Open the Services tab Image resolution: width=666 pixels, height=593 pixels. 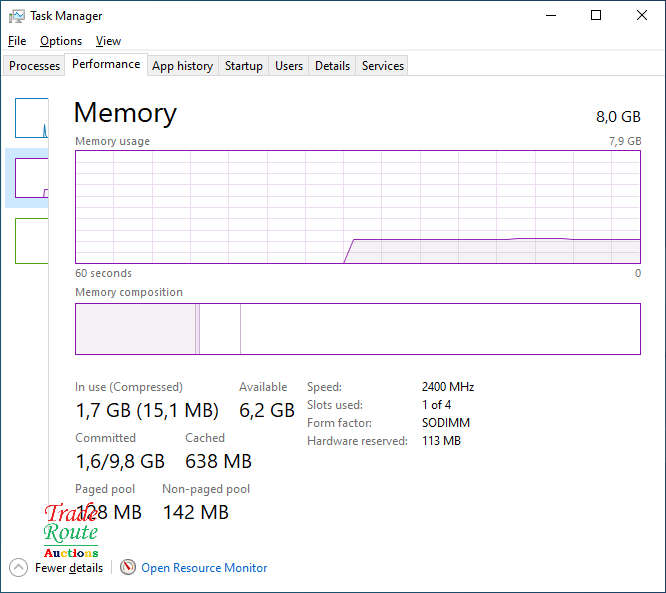382,66
